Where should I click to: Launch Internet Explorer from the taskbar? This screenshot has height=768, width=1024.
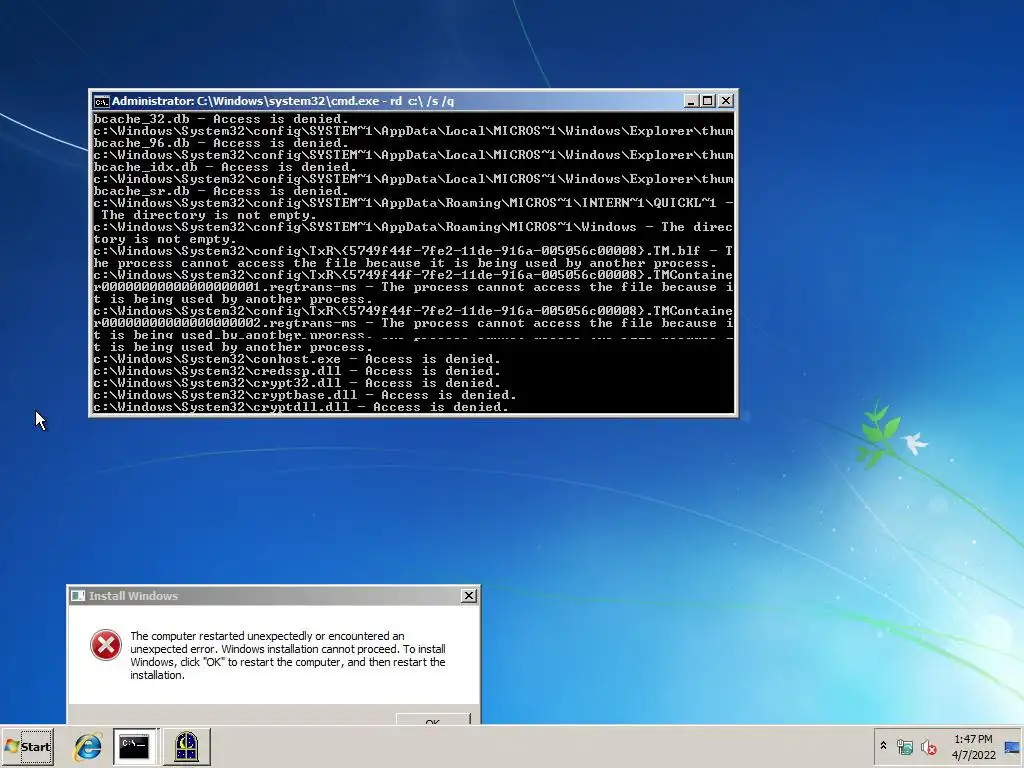tap(88, 746)
